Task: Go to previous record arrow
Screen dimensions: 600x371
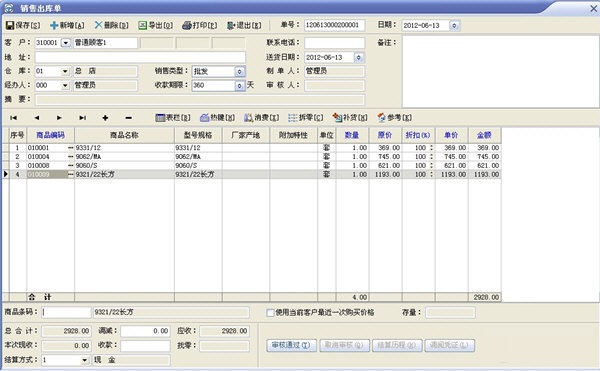Action: [x=37, y=118]
